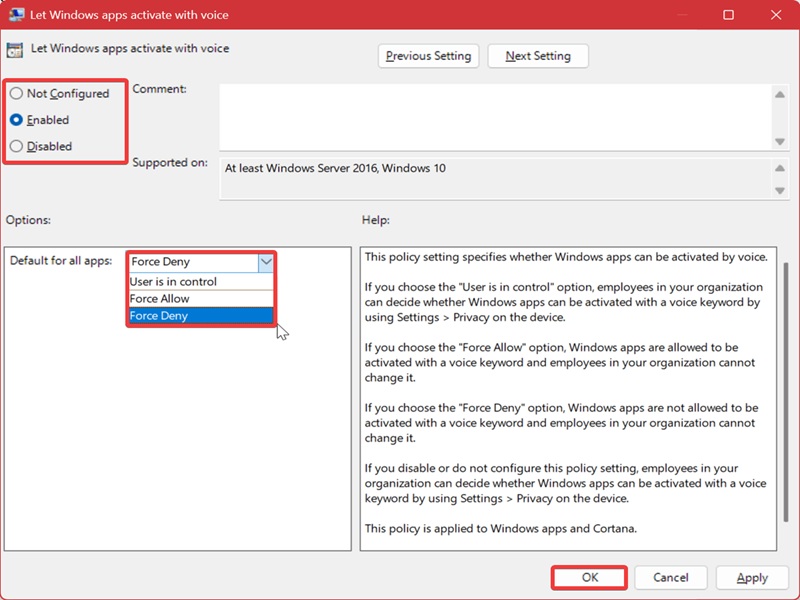800x600 pixels.
Task: Click the policy setting icon beside the heading
Action: [15, 50]
